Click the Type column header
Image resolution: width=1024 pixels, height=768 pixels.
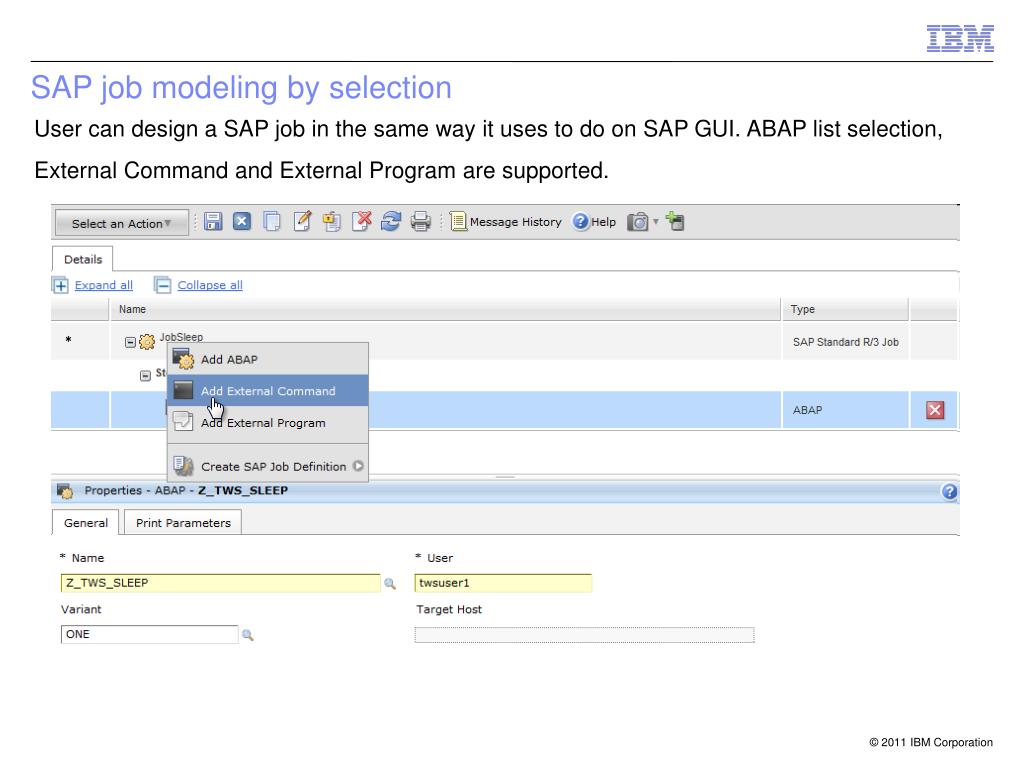click(844, 310)
